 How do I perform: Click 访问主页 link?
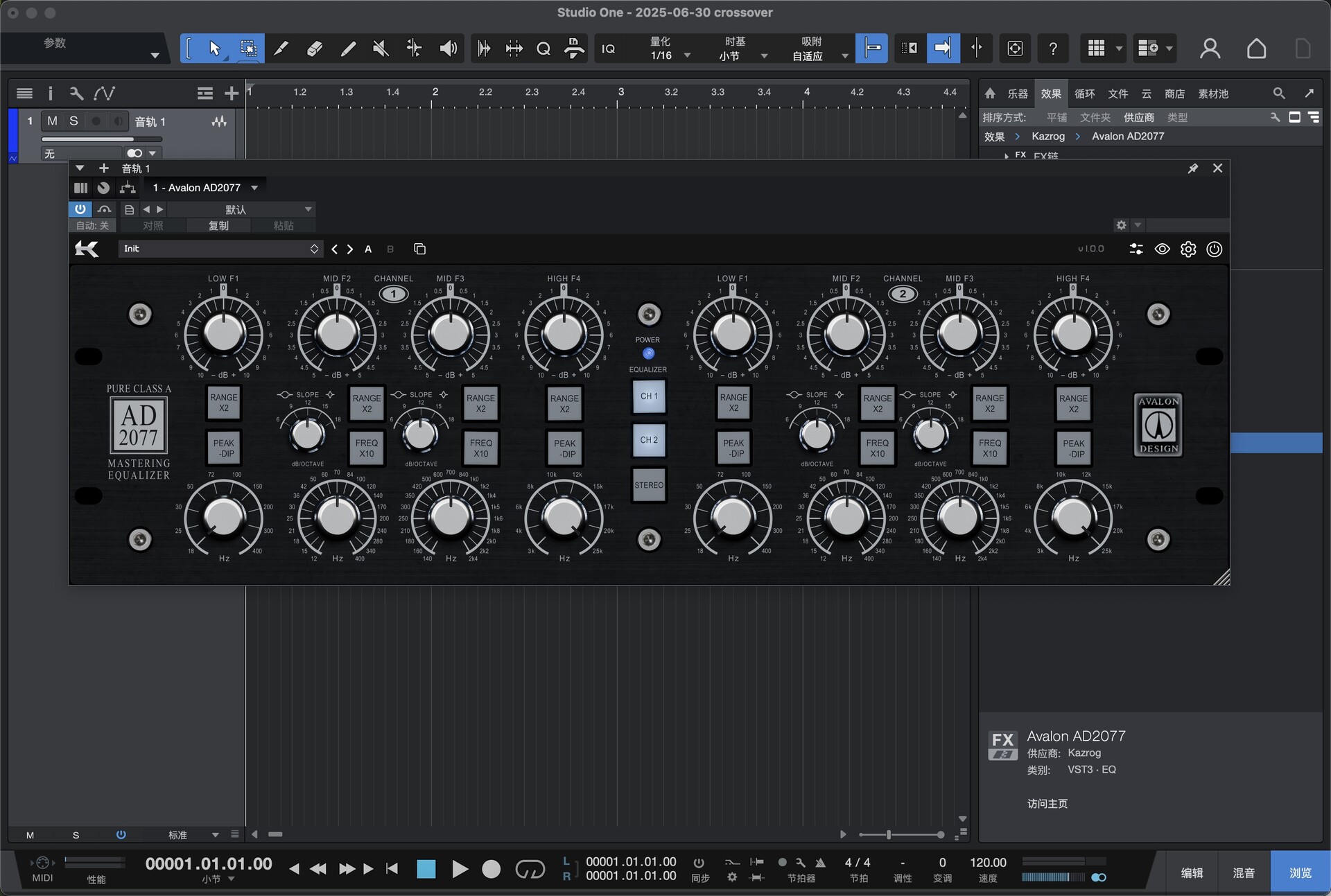tap(1047, 804)
